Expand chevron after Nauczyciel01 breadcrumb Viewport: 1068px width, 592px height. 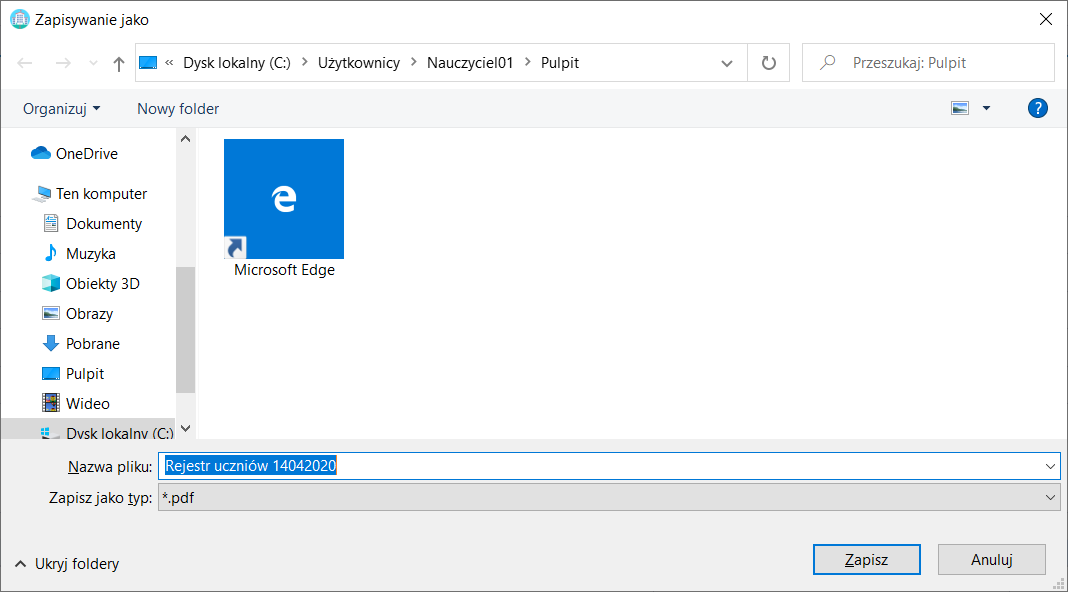click(x=527, y=63)
